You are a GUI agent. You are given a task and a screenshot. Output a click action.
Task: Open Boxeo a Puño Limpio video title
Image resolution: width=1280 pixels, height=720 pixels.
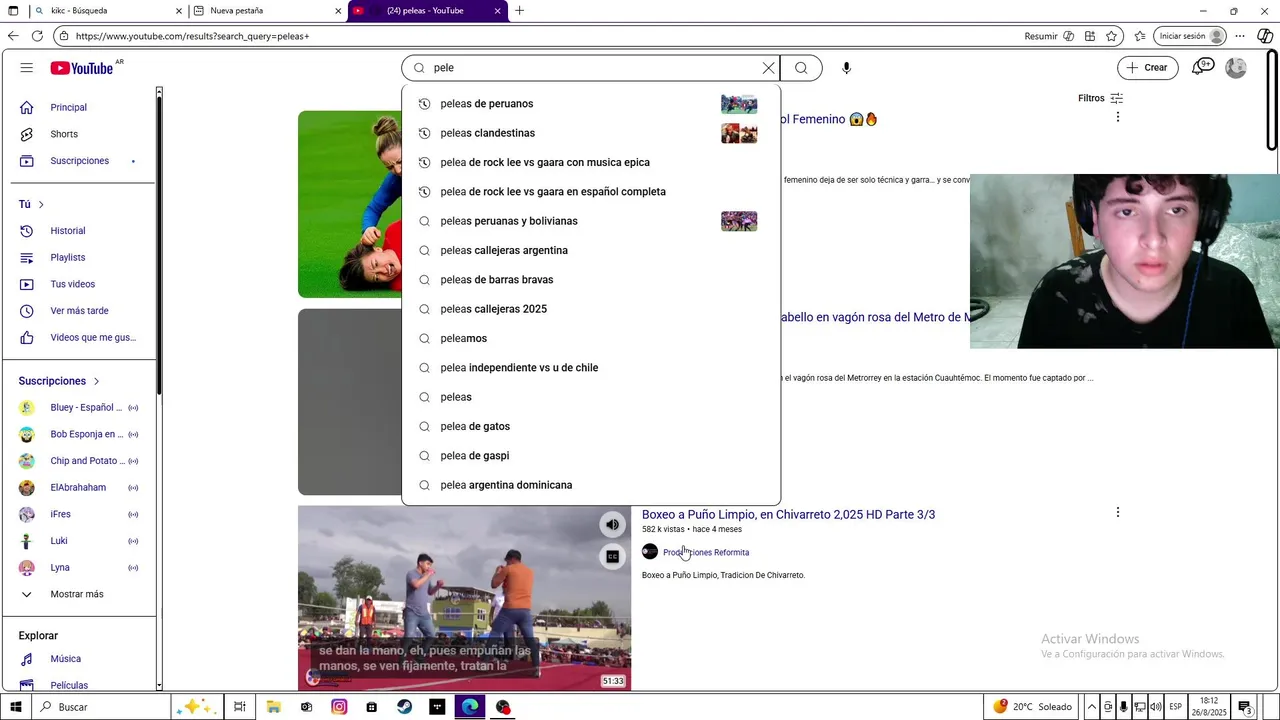(788, 514)
